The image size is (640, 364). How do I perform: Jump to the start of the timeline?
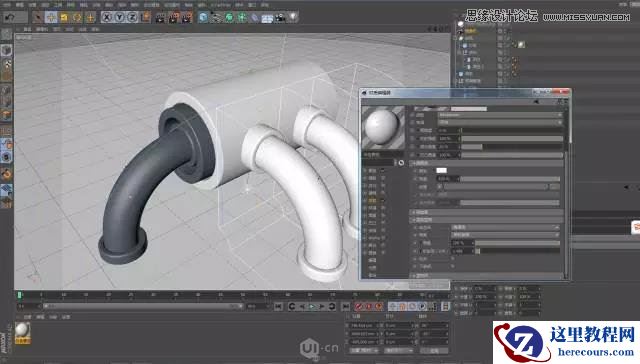point(278,306)
